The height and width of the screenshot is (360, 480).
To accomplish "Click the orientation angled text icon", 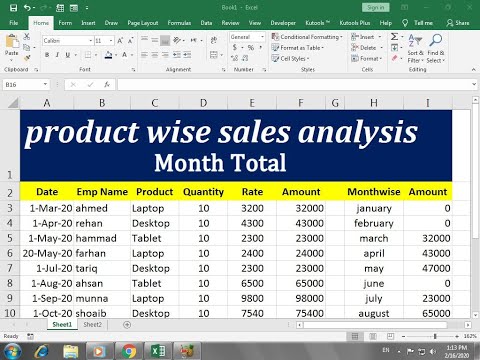I will click(x=177, y=40).
